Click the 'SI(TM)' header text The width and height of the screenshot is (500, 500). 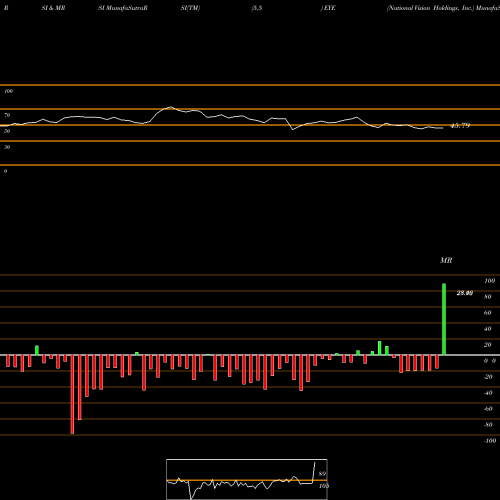(190, 8)
